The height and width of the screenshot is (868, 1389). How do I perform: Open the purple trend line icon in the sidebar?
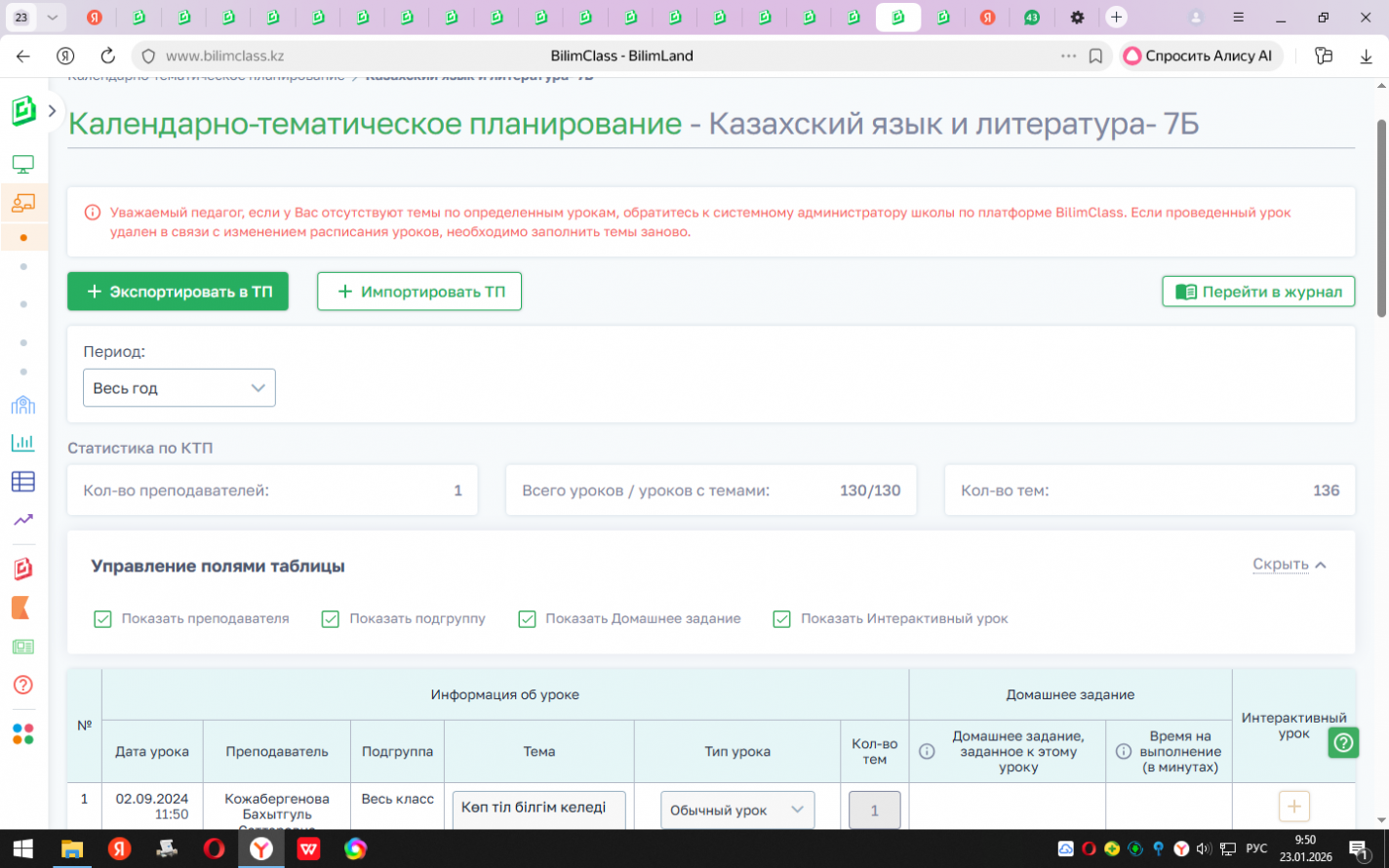coord(22,520)
